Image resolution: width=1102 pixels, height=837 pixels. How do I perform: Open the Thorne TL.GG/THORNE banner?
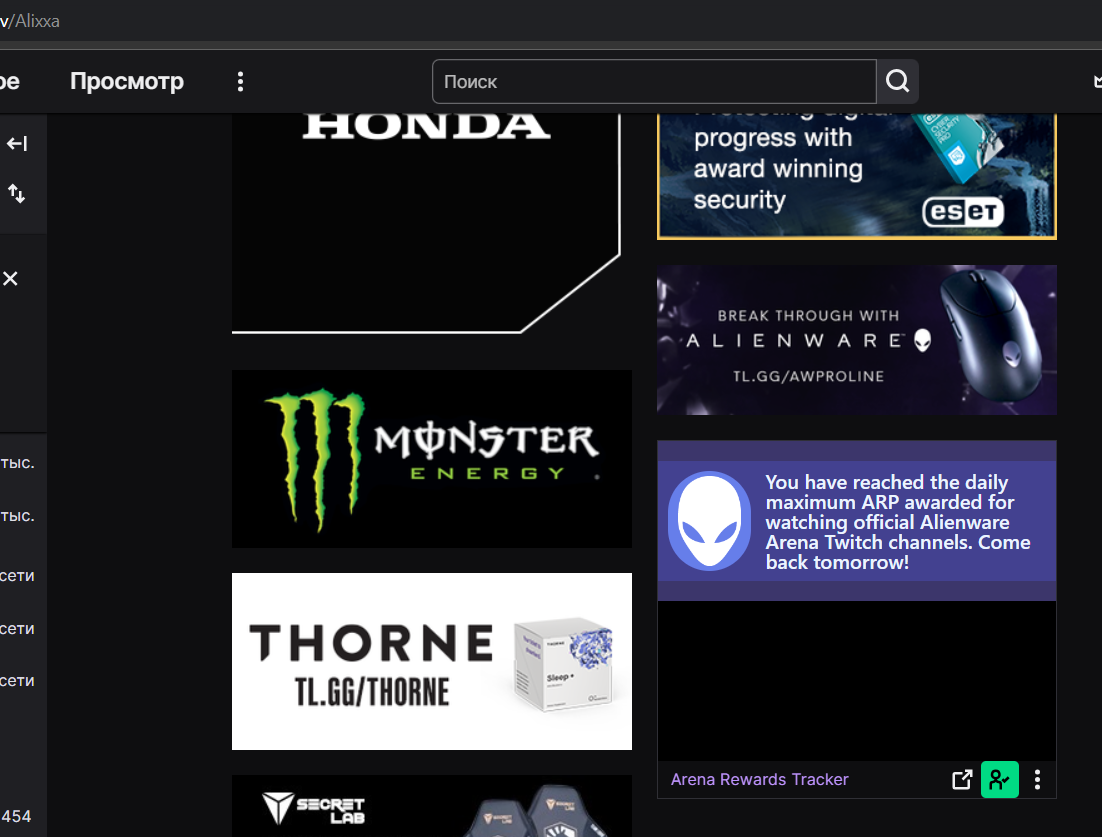(432, 661)
